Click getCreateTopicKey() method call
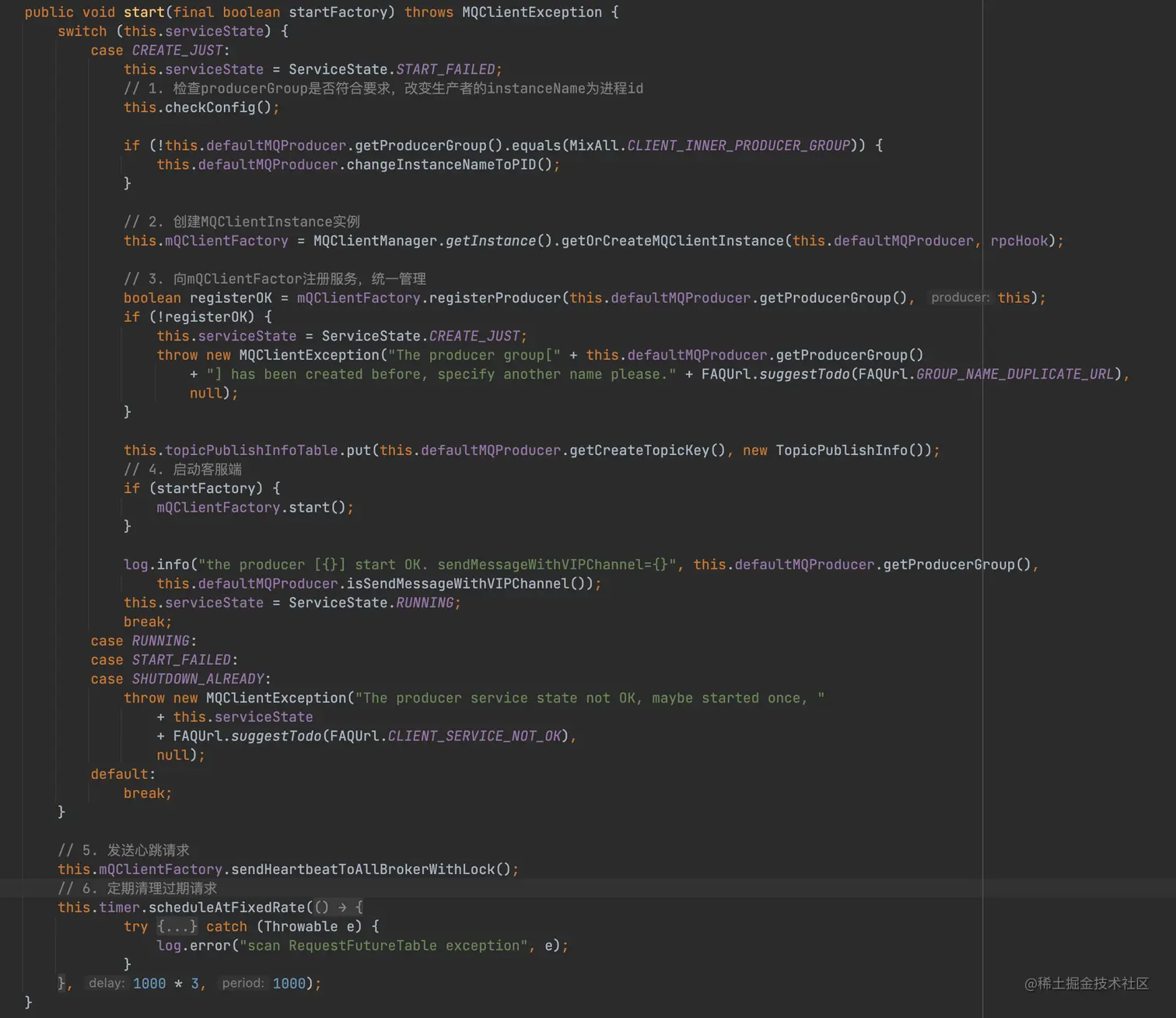 tap(647, 450)
